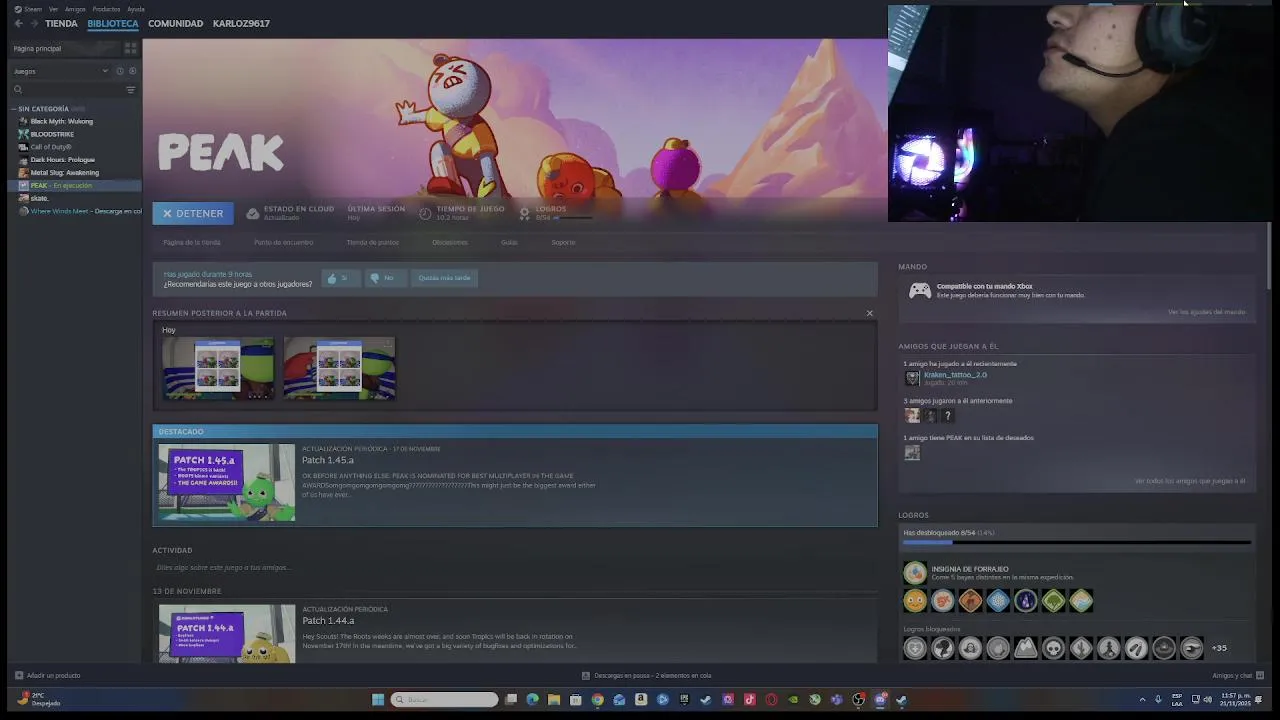Click the recent activity clock filter icon
The image size is (1280, 720).
click(119, 71)
